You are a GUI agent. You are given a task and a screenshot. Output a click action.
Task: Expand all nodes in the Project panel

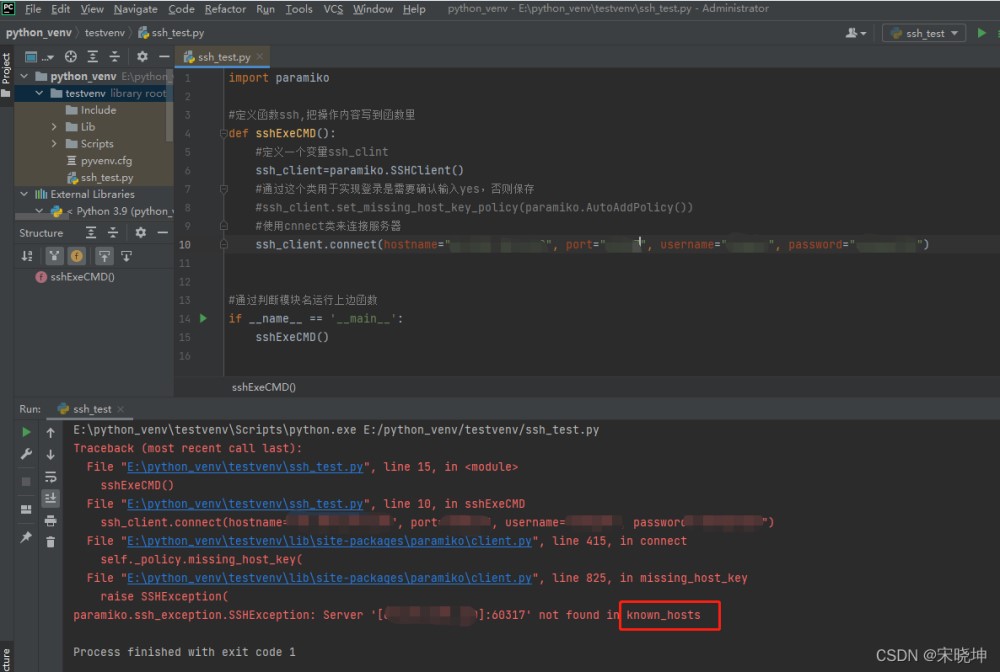pos(92,57)
